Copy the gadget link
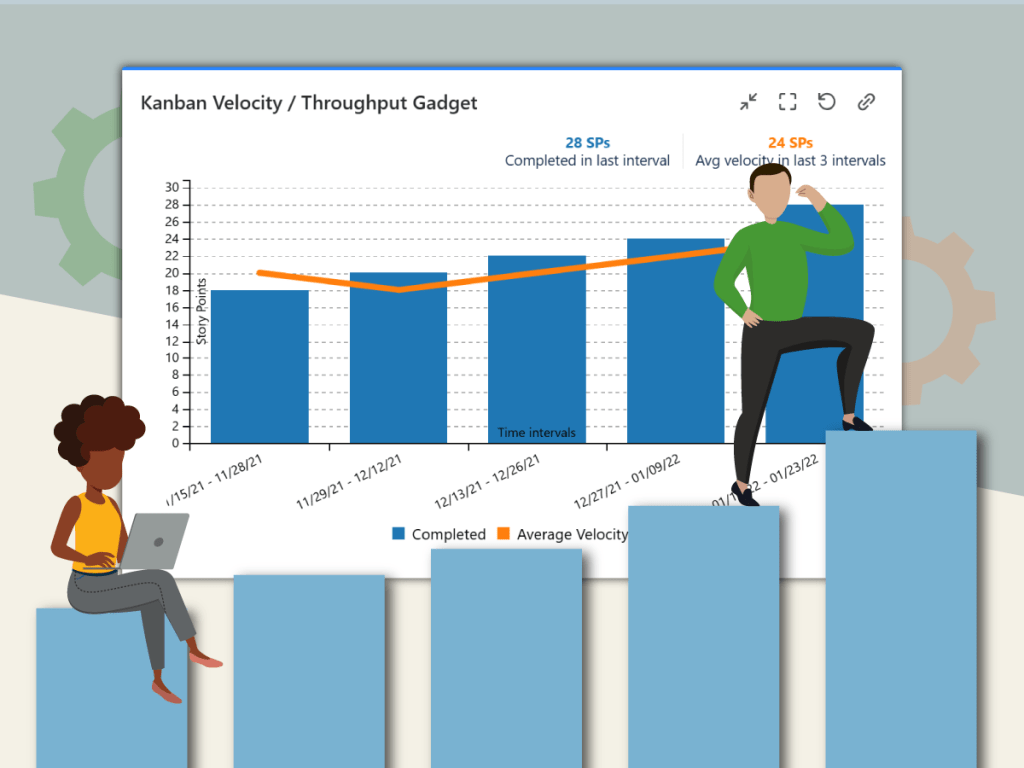Viewport: 1024px width, 768px height. 866,101
